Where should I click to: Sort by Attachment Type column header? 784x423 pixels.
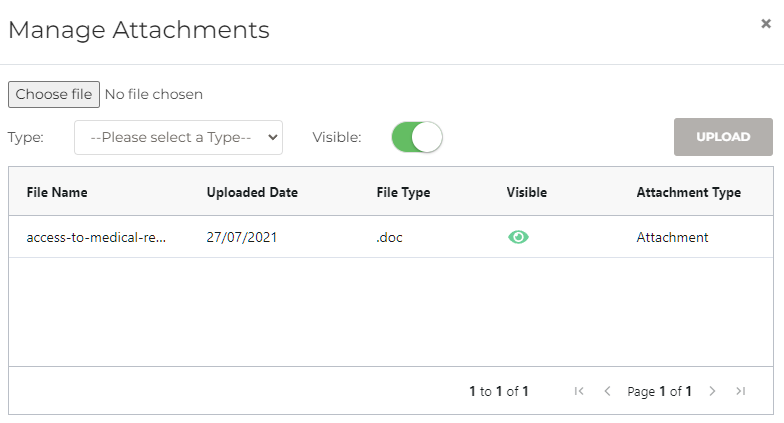688,192
